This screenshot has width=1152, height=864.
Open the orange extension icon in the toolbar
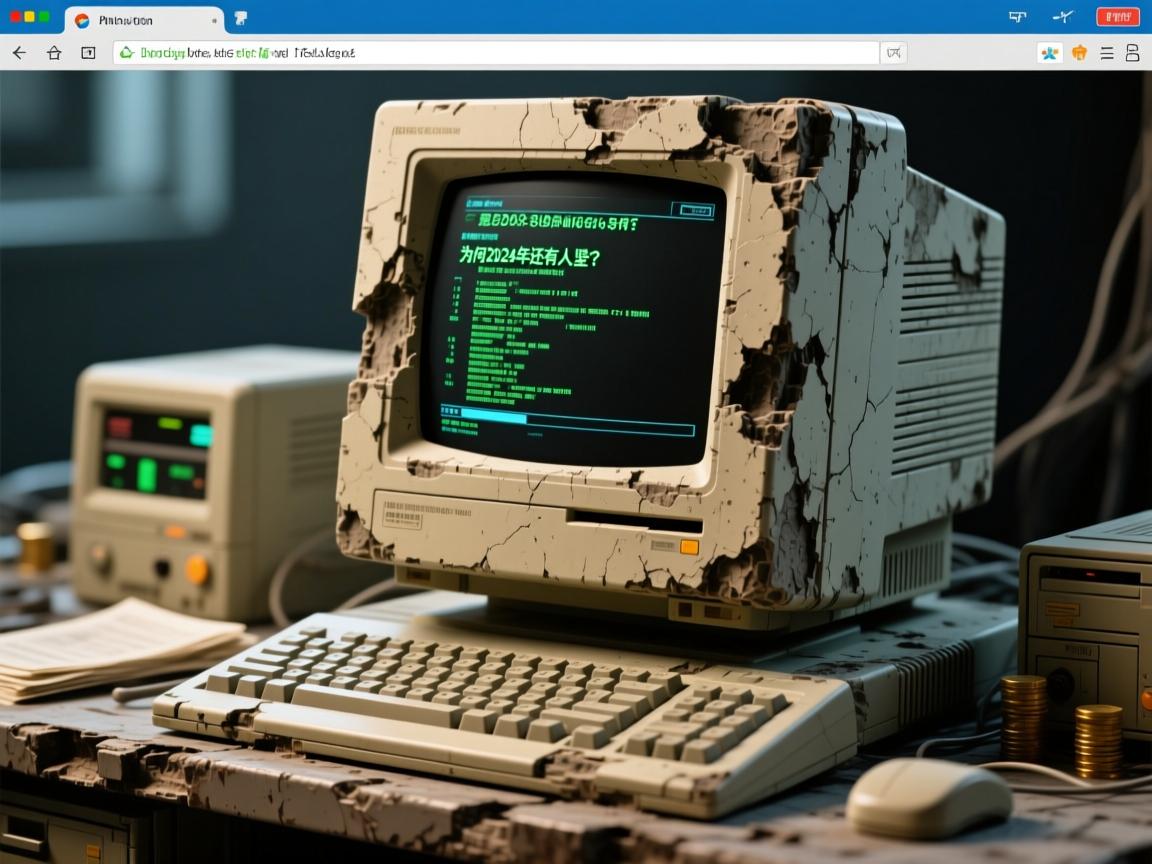tap(1079, 53)
